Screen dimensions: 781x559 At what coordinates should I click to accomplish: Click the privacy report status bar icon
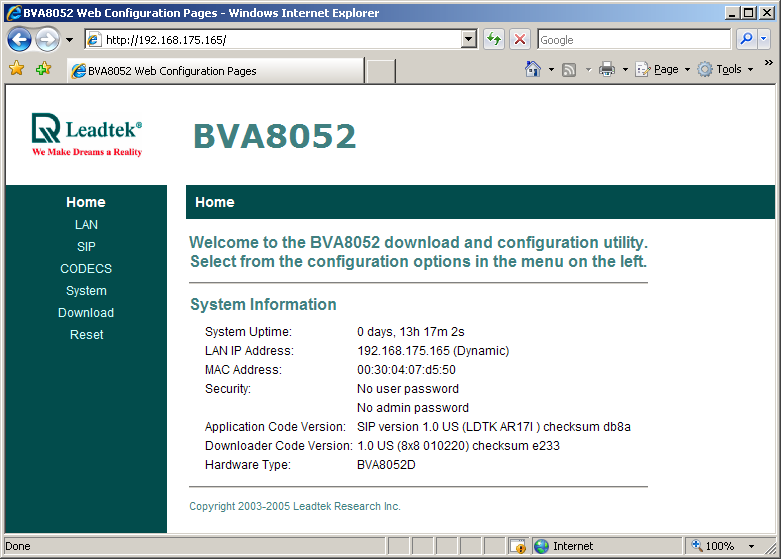(x=518, y=547)
